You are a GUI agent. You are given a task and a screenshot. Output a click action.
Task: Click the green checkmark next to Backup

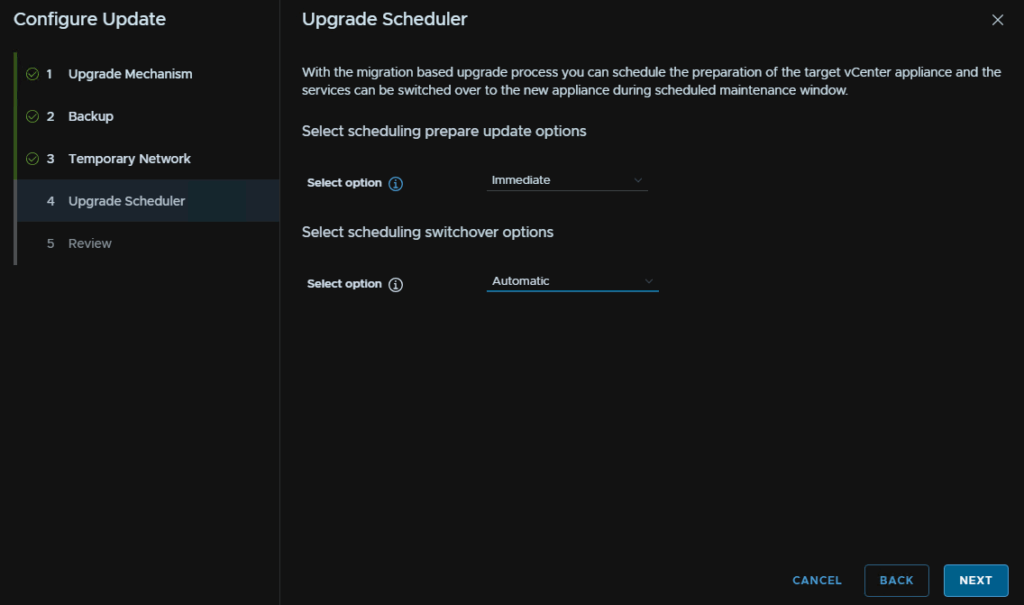point(32,116)
